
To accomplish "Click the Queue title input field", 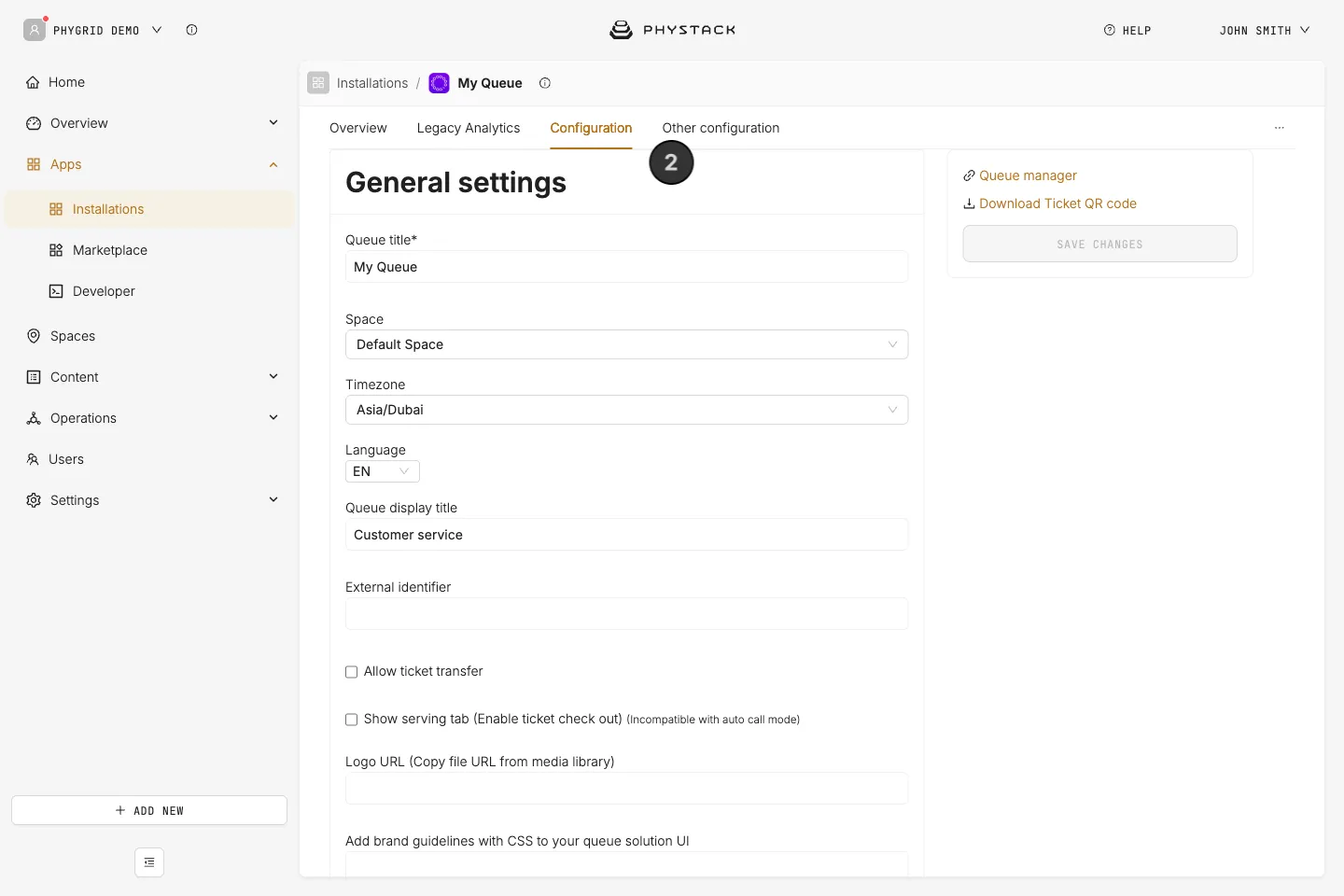I will coord(626,267).
